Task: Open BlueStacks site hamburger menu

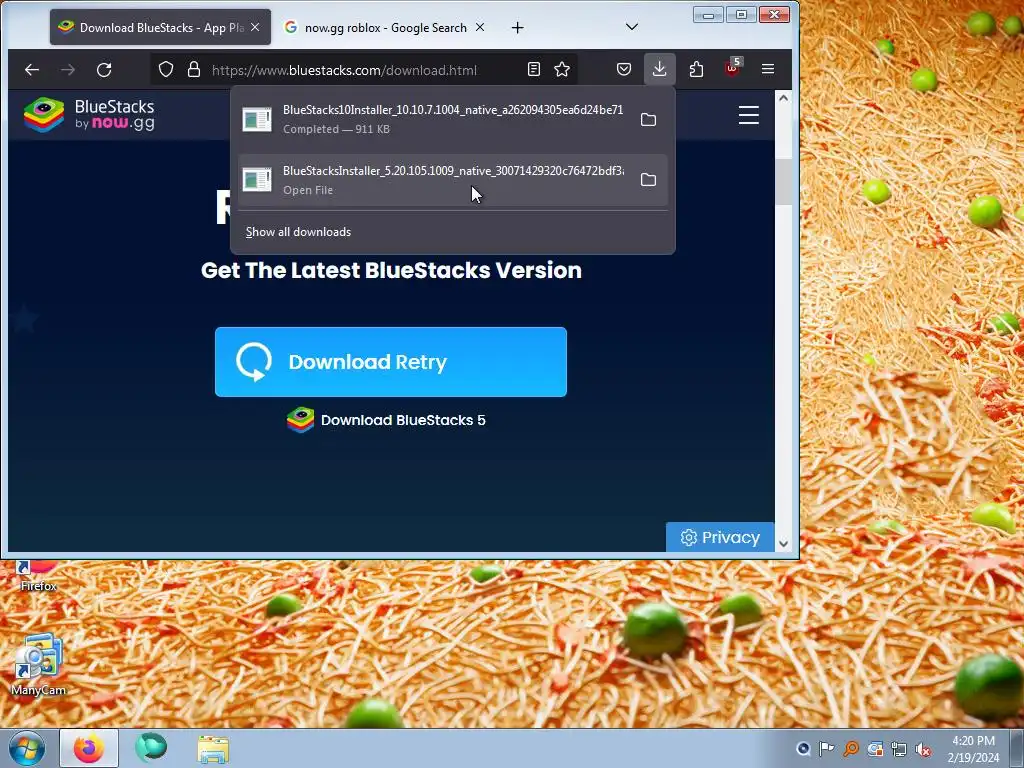Action: coord(748,115)
